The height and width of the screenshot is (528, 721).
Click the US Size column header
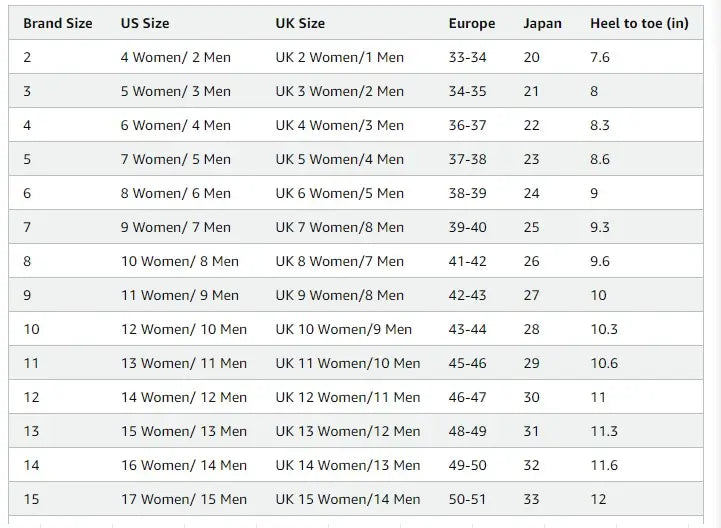pyautogui.click(x=145, y=23)
